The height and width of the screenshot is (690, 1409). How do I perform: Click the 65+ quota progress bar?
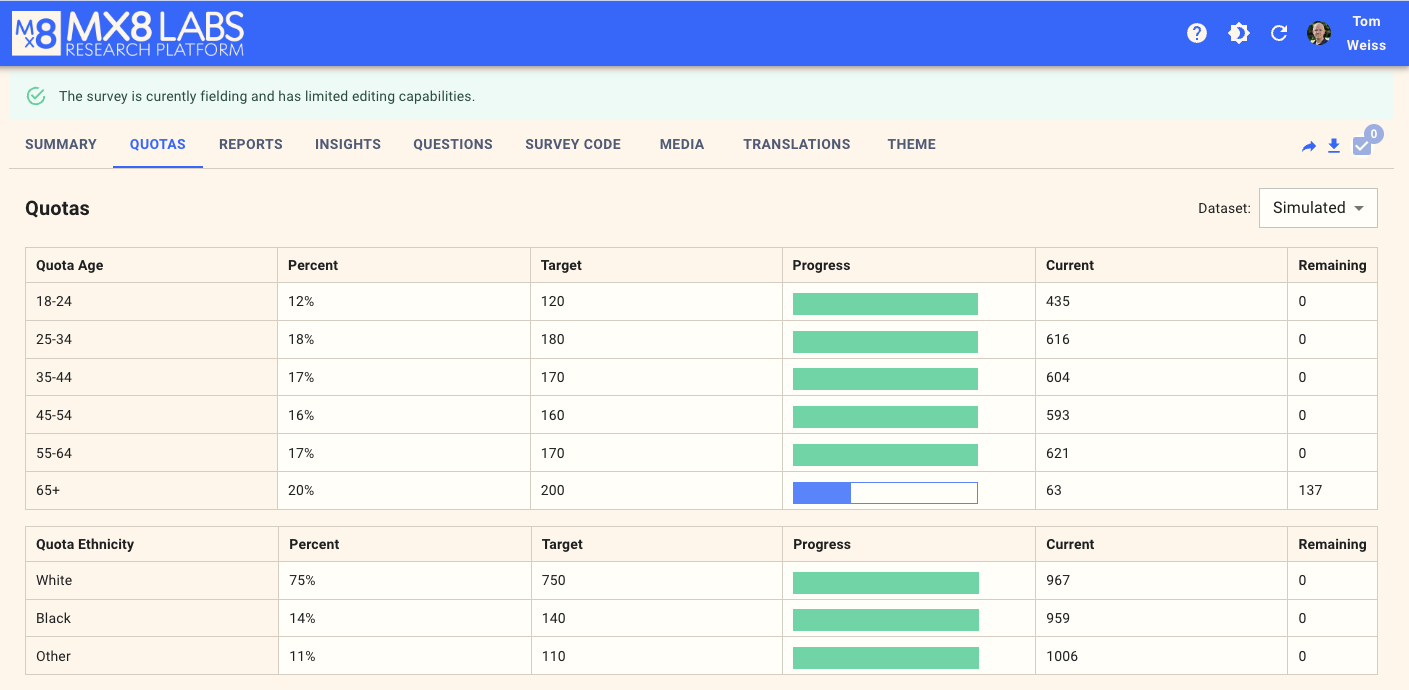click(885, 492)
